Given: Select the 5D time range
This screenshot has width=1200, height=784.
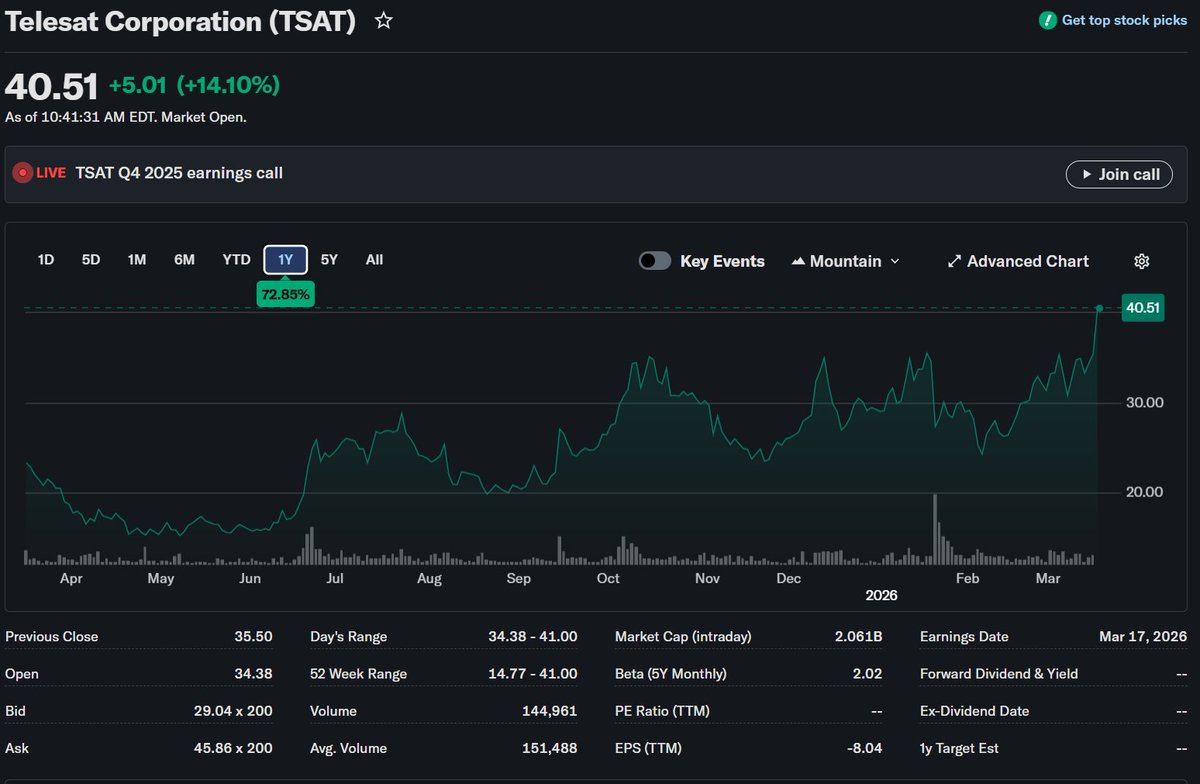Looking at the screenshot, I should tap(91, 260).
